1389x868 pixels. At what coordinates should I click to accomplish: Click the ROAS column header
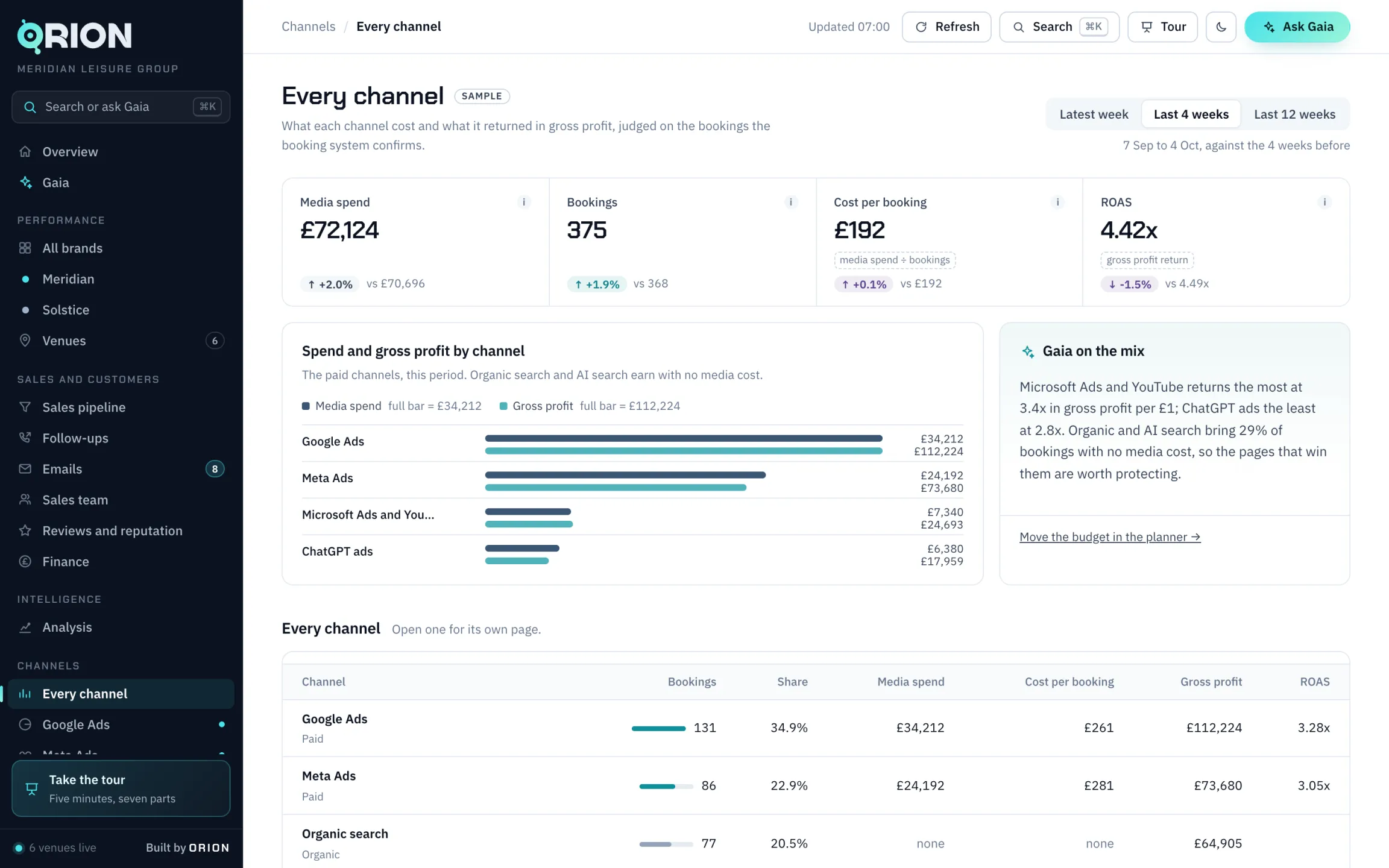[1314, 681]
